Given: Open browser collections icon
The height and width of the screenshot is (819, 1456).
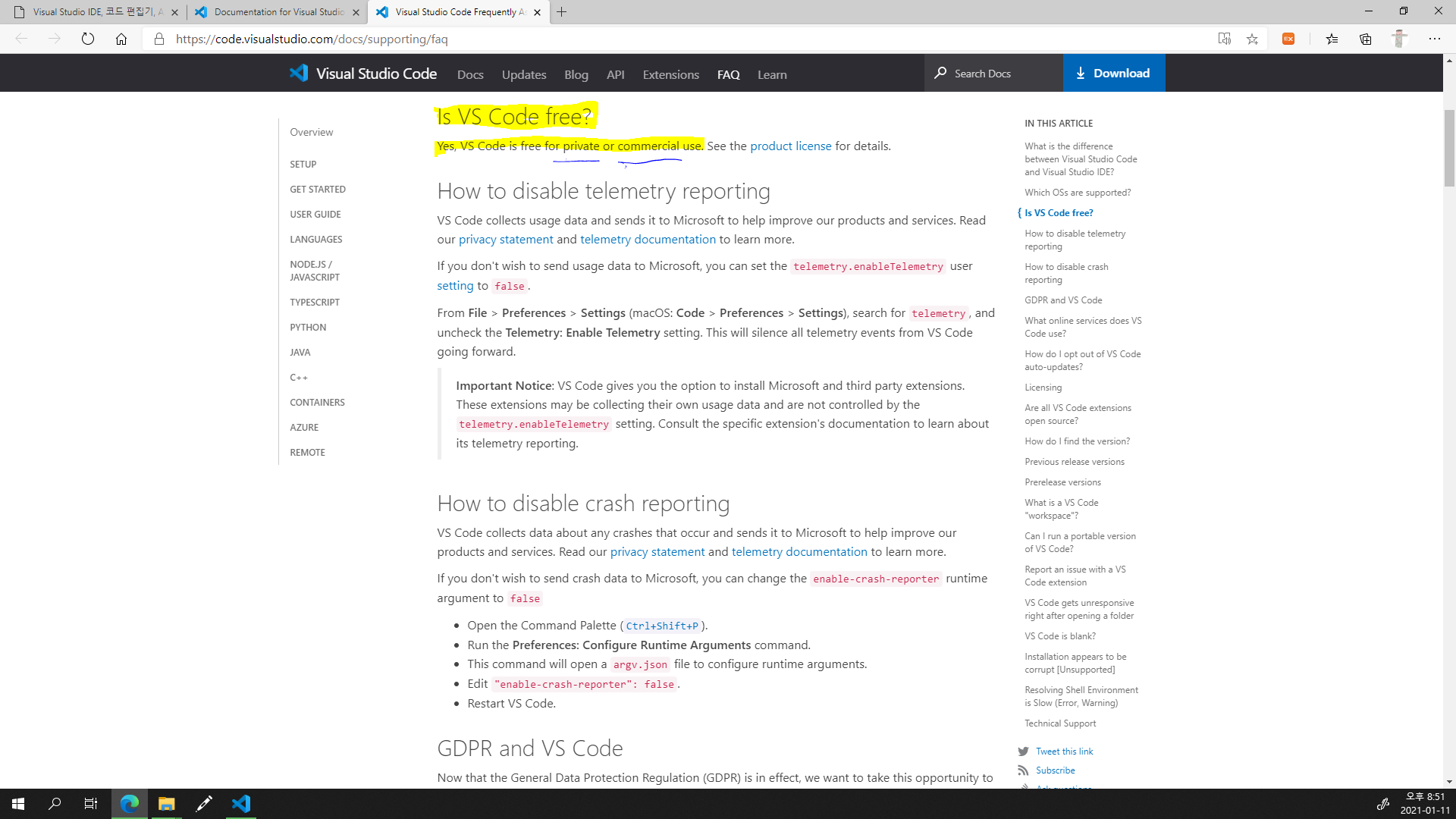Looking at the screenshot, I should tap(1365, 39).
